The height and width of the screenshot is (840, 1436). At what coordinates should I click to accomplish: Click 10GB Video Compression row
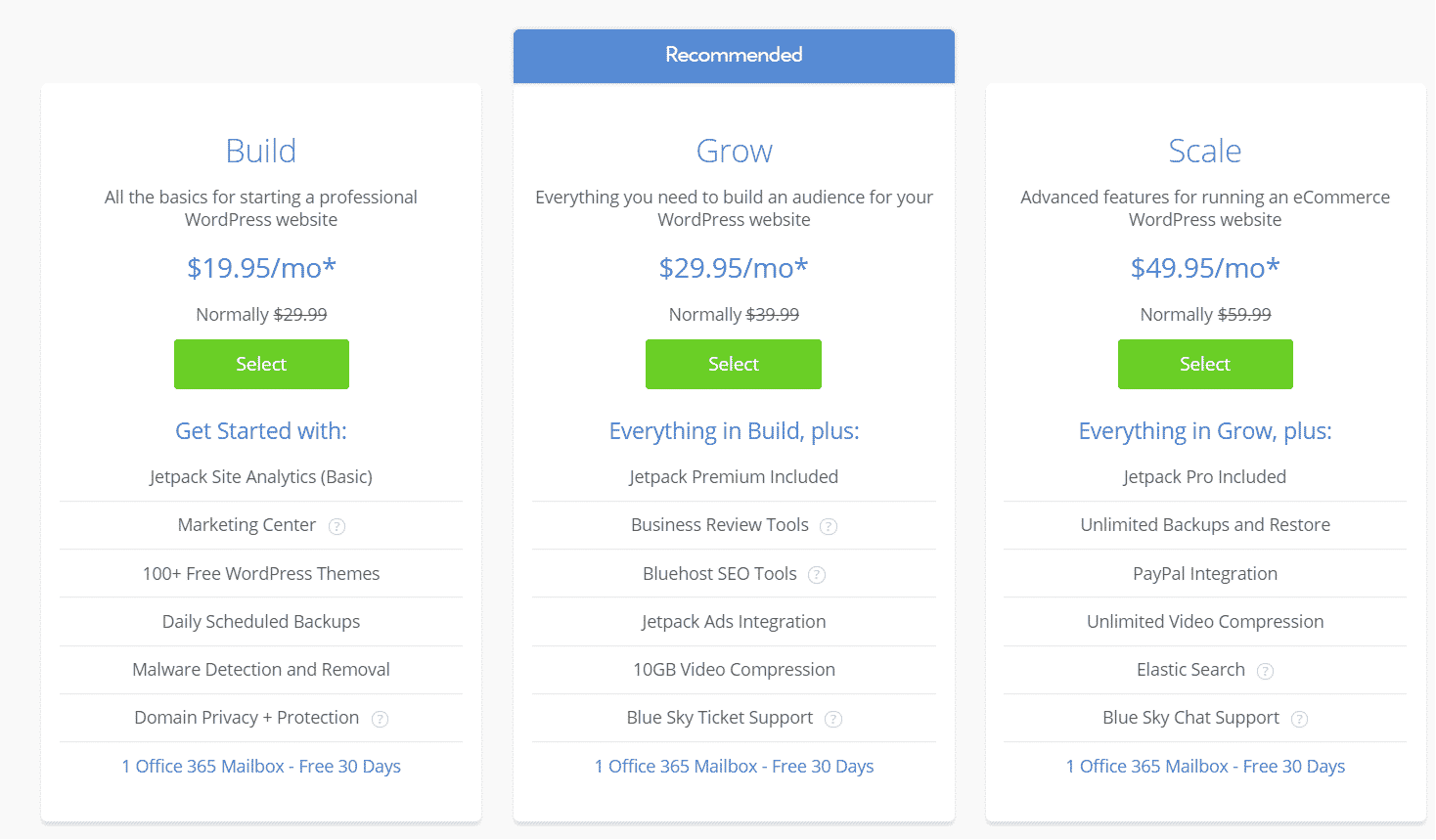tap(734, 670)
